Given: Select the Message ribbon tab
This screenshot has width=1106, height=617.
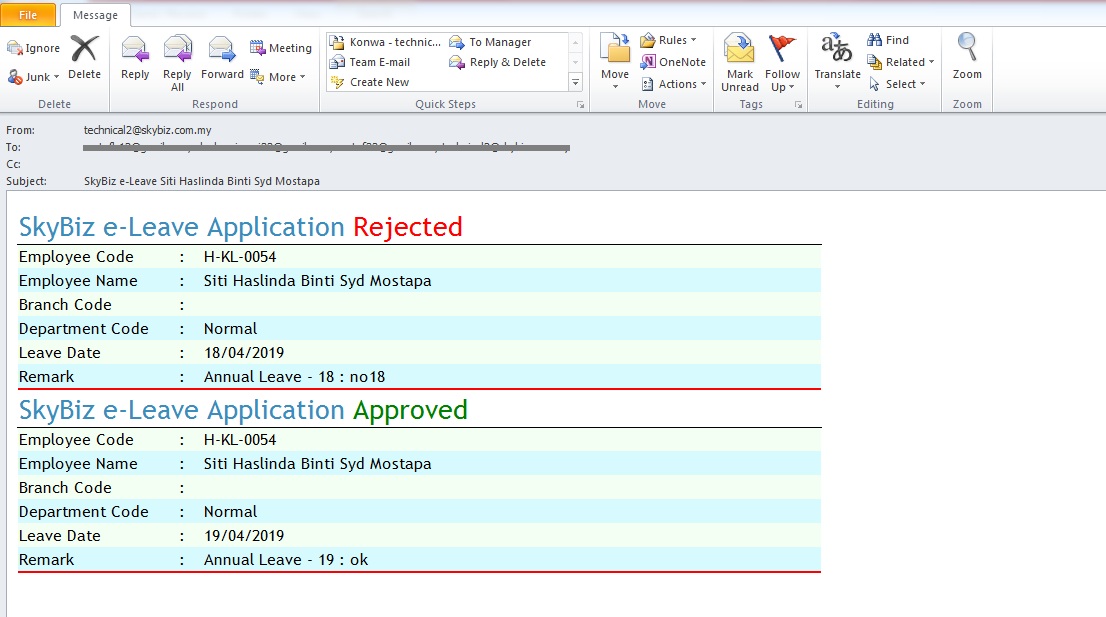Looking at the screenshot, I should point(95,15).
